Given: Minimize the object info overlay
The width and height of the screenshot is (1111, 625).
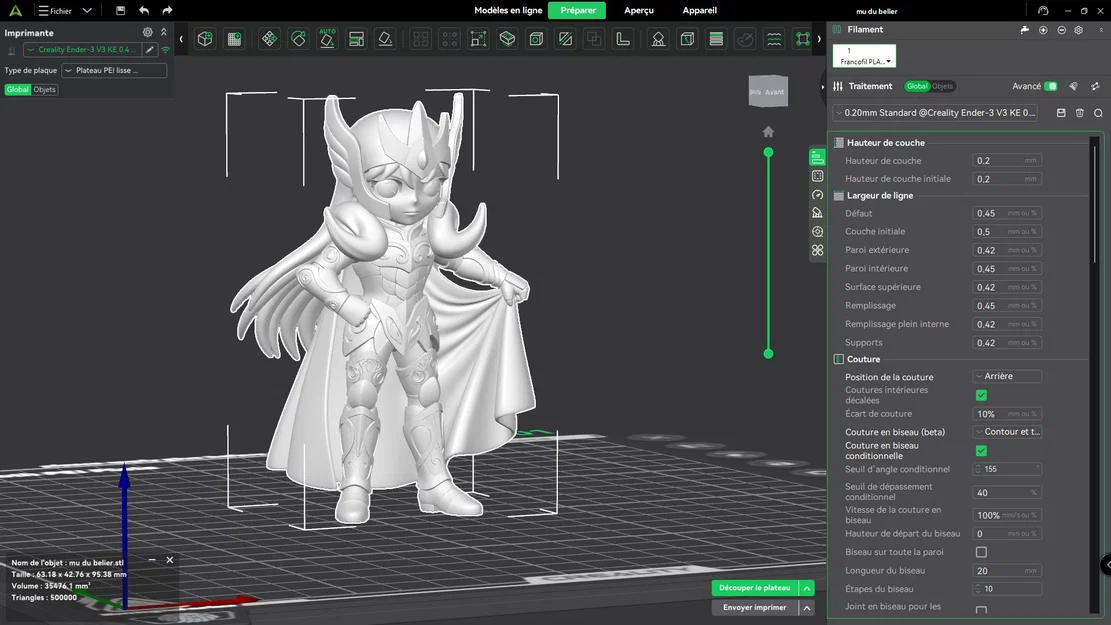Looking at the screenshot, I should coord(152,560).
